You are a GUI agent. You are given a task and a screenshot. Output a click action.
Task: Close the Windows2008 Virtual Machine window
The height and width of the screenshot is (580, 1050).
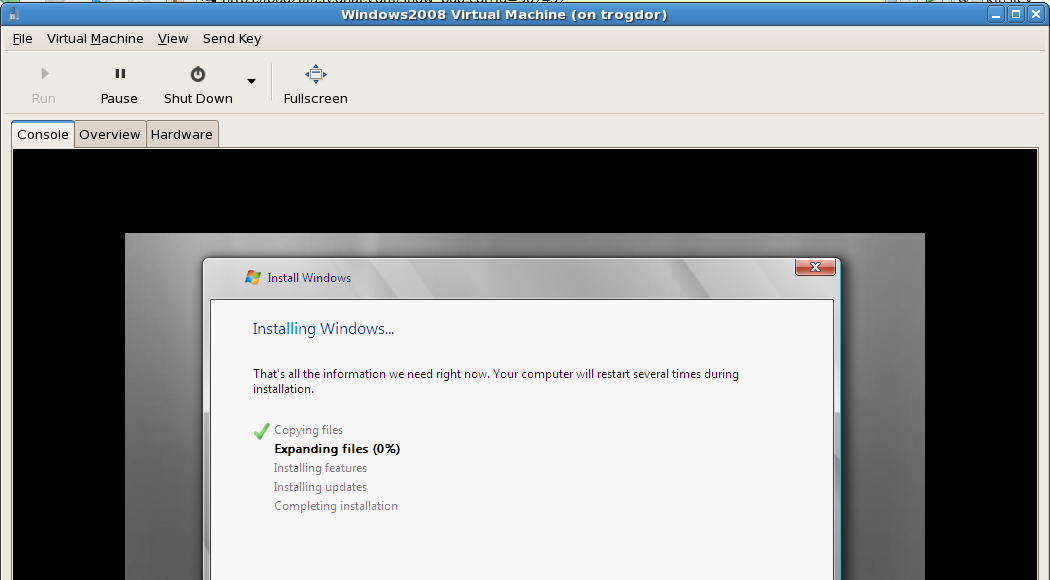pyautogui.click(x=1035, y=14)
